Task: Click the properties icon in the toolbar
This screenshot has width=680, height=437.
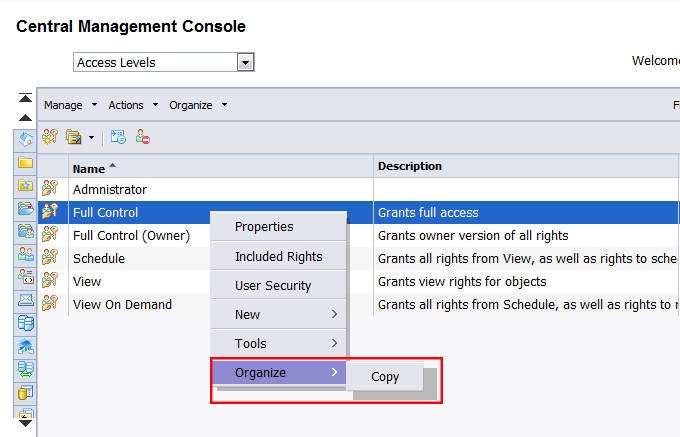Action: 118,137
